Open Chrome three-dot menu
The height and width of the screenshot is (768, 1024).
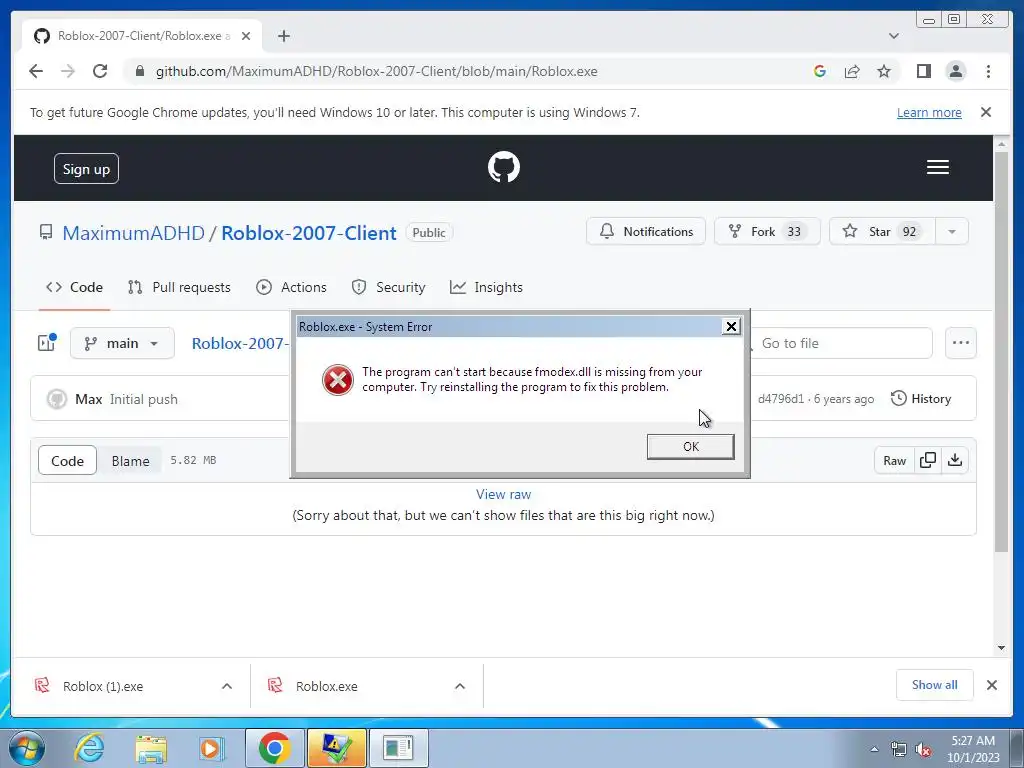click(x=988, y=71)
